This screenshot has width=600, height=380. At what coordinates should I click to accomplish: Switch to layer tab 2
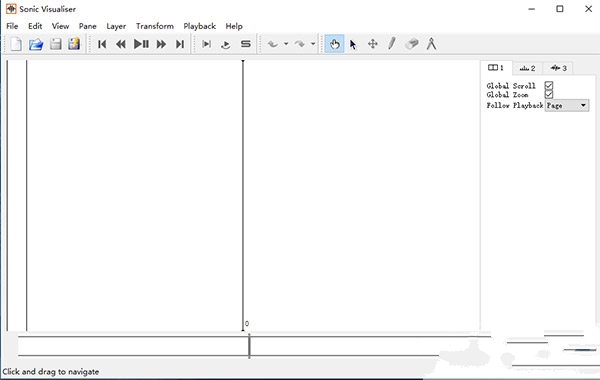point(527,68)
